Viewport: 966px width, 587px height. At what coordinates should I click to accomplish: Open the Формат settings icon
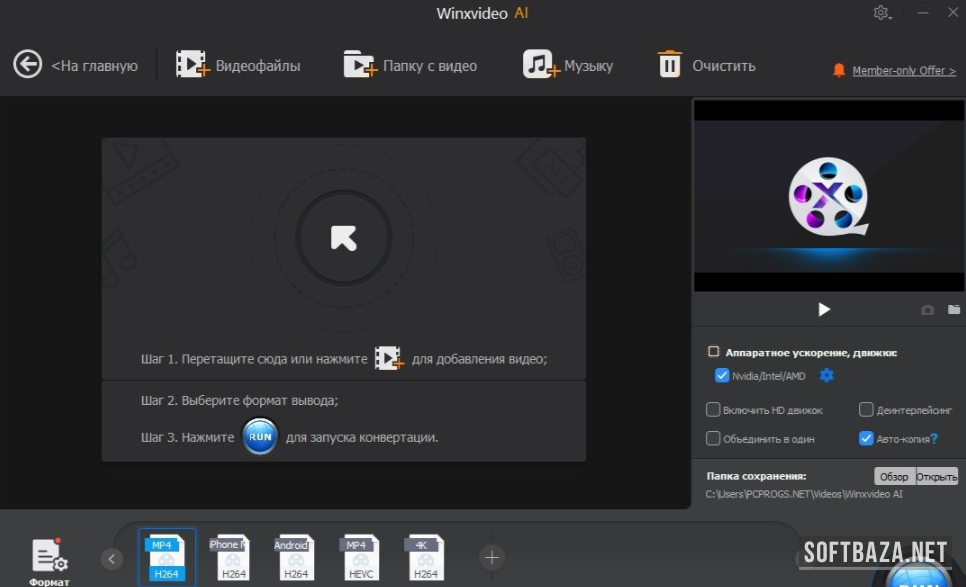click(49, 557)
